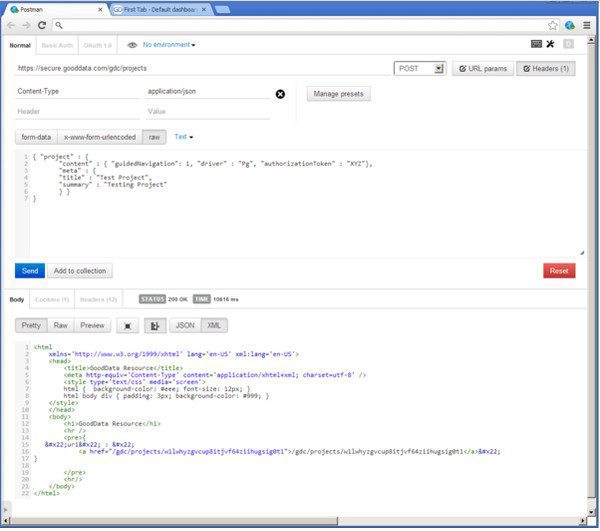Select the Pretty response view
The height and width of the screenshot is (531, 600).
31,326
